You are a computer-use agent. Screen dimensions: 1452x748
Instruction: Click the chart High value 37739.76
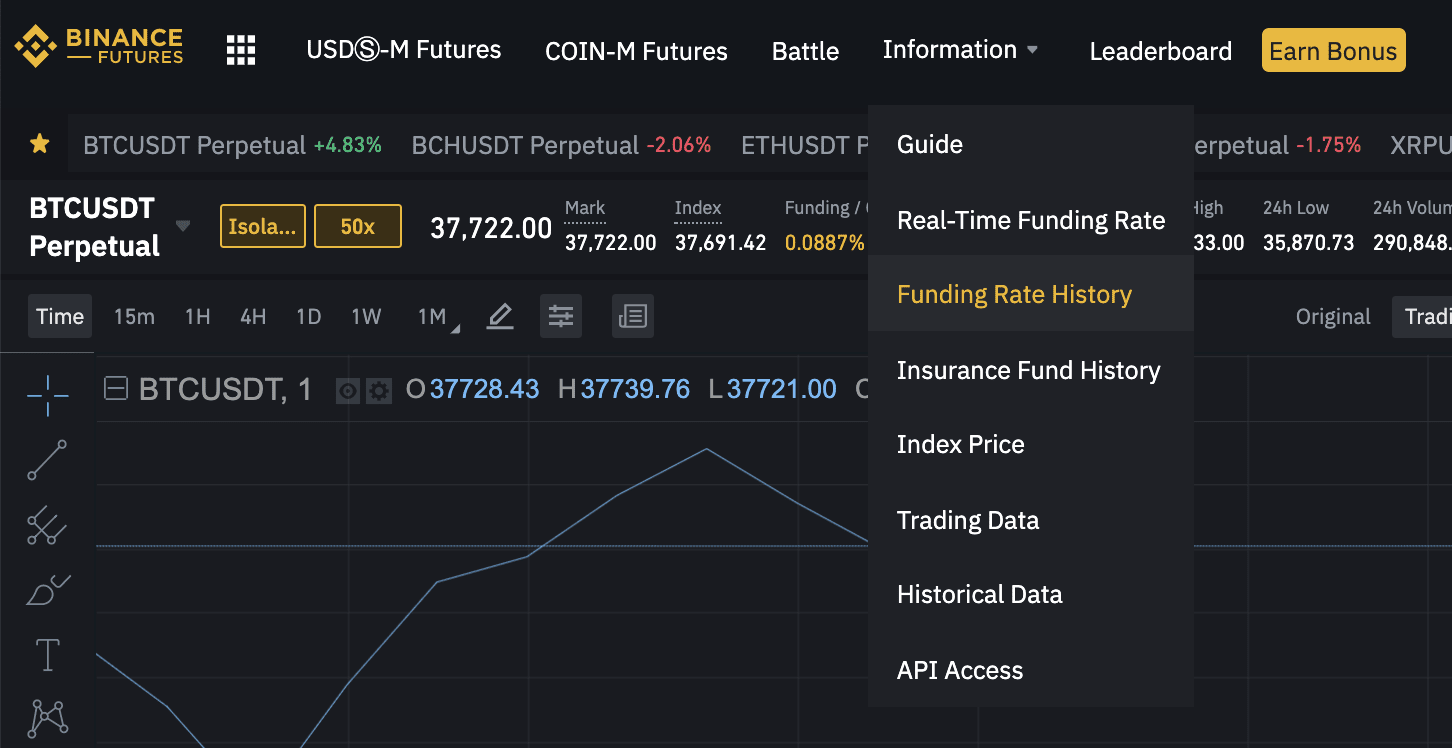pos(635,389)
